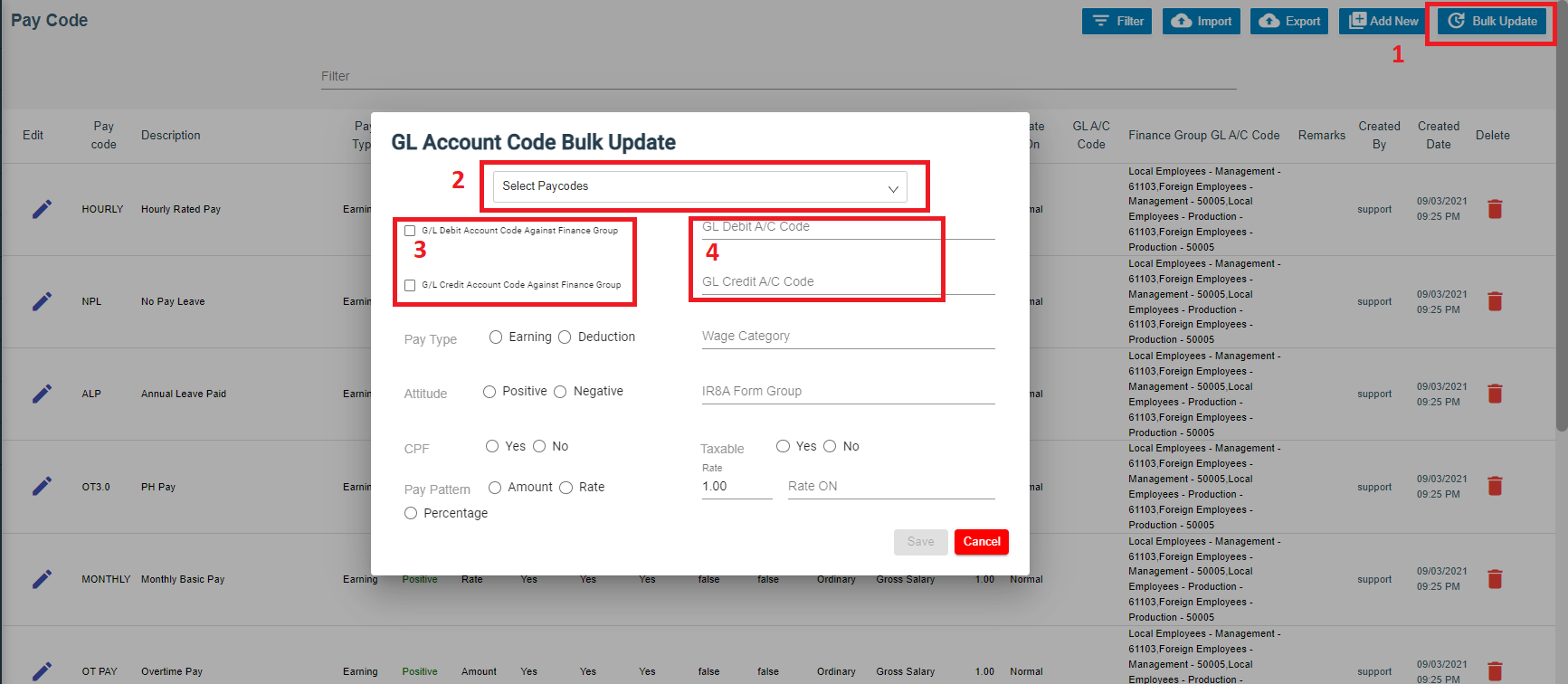Delete the Hourly Rated Pay row with trash icon

click(1495, 210)
